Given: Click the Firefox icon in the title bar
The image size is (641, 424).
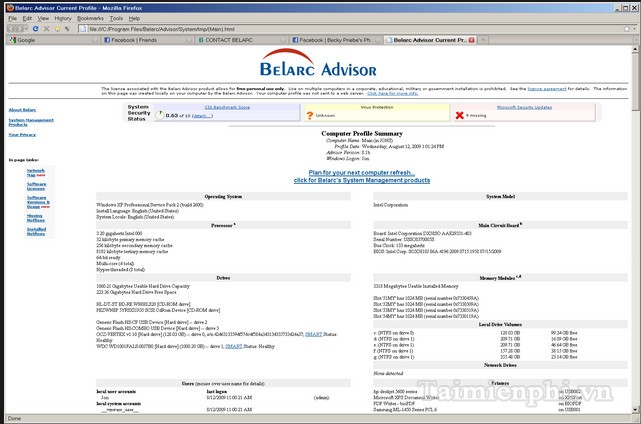Looking at the screenshot, I should (x=10, y=8).
